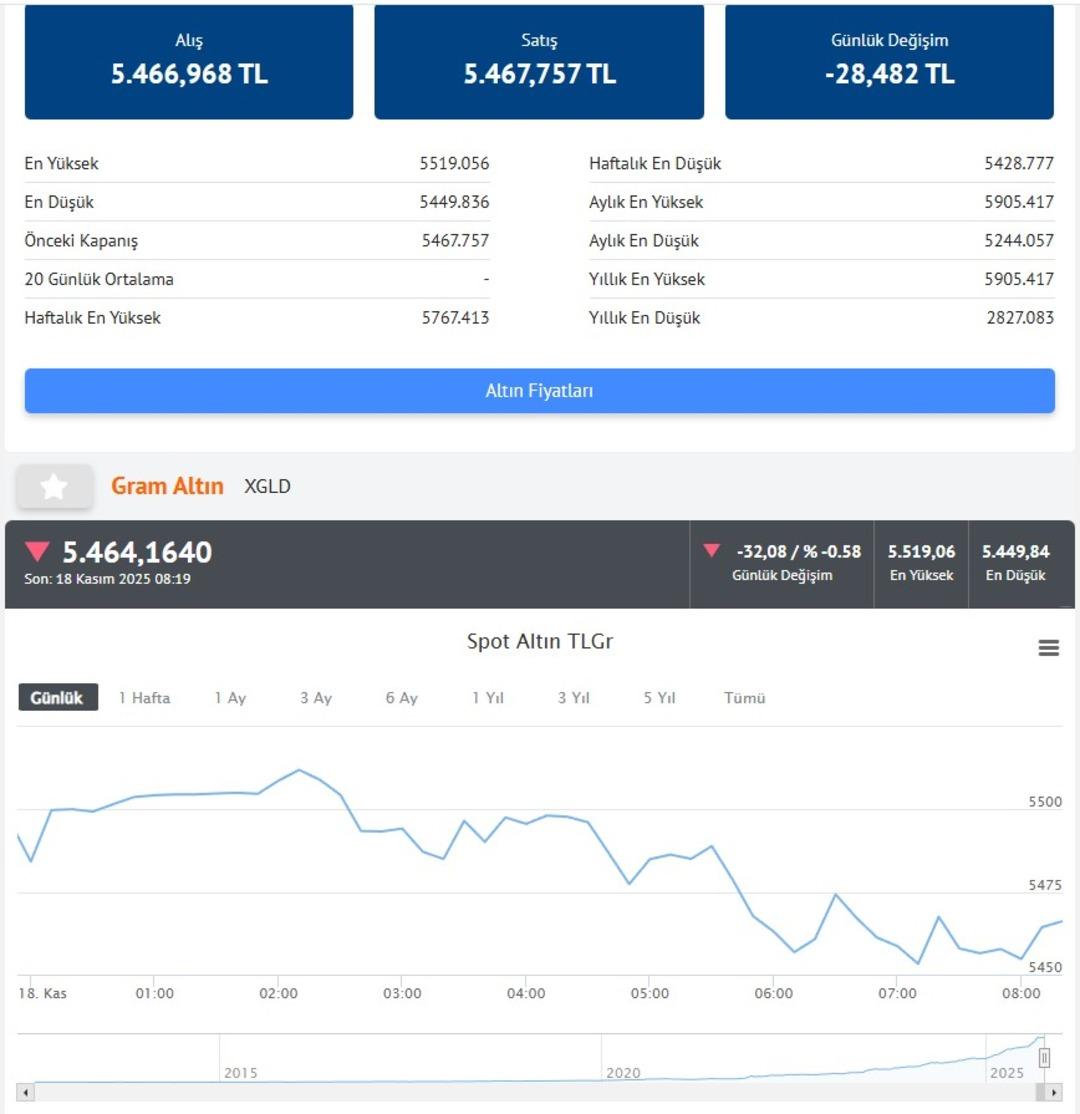Enable the 6 Ay chart period

click(x=400, y=698)
